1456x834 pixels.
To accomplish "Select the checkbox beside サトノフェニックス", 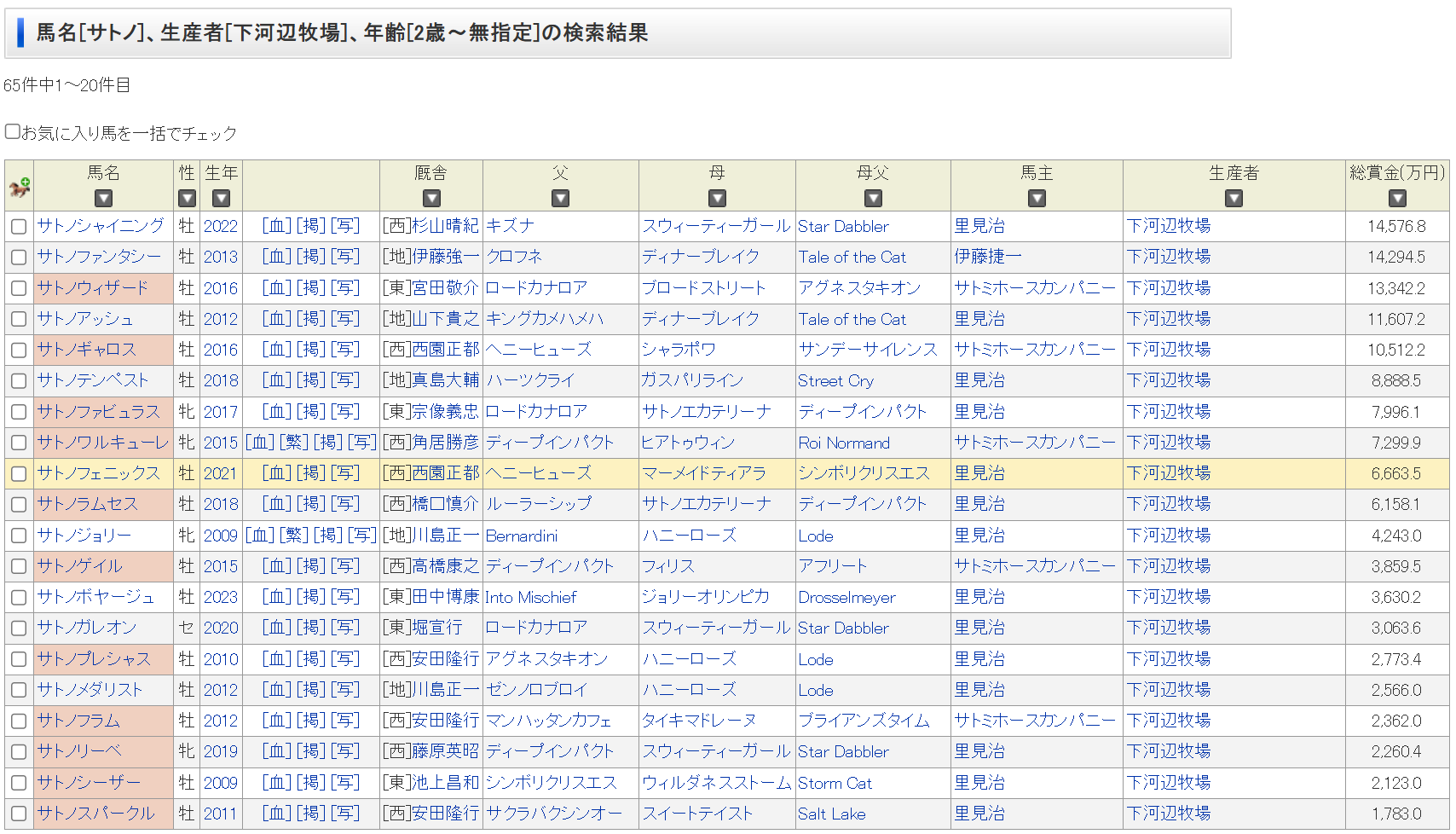I will coord(19,474).
